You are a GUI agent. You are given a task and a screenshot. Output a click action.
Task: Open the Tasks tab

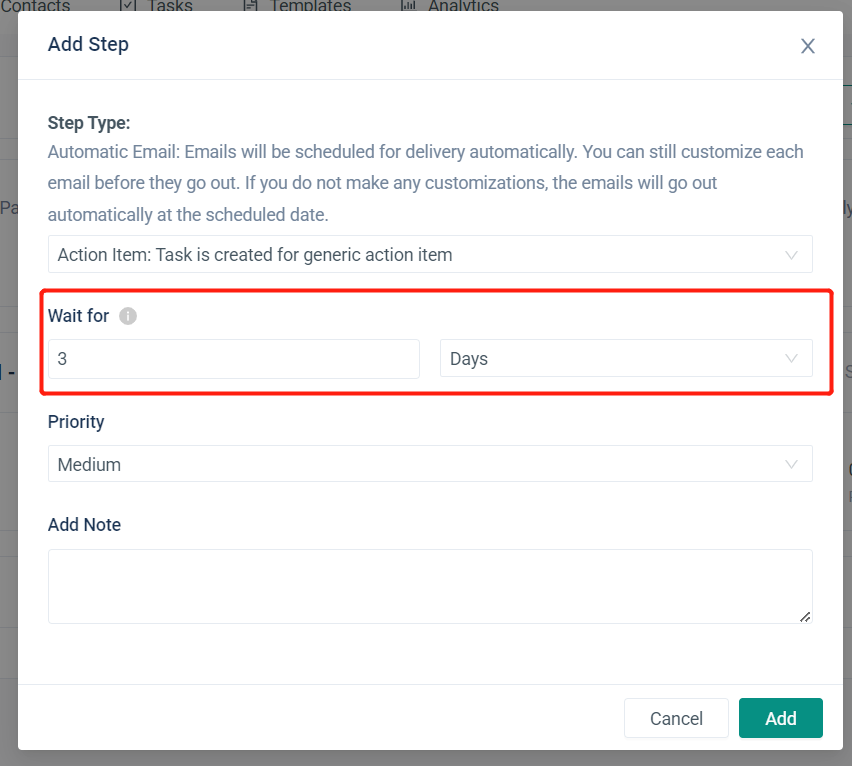tap(169, 6)
